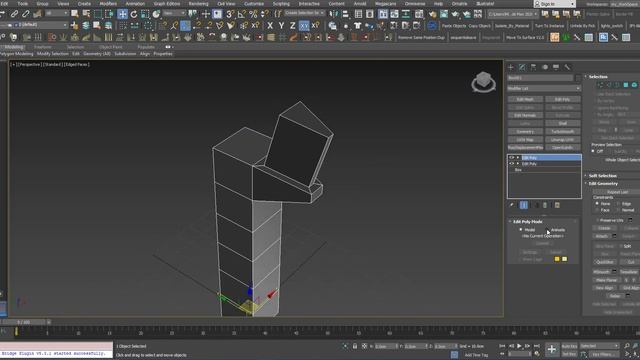Select the Model radio button
Screen dimensions: 640x360
[521, 230]
